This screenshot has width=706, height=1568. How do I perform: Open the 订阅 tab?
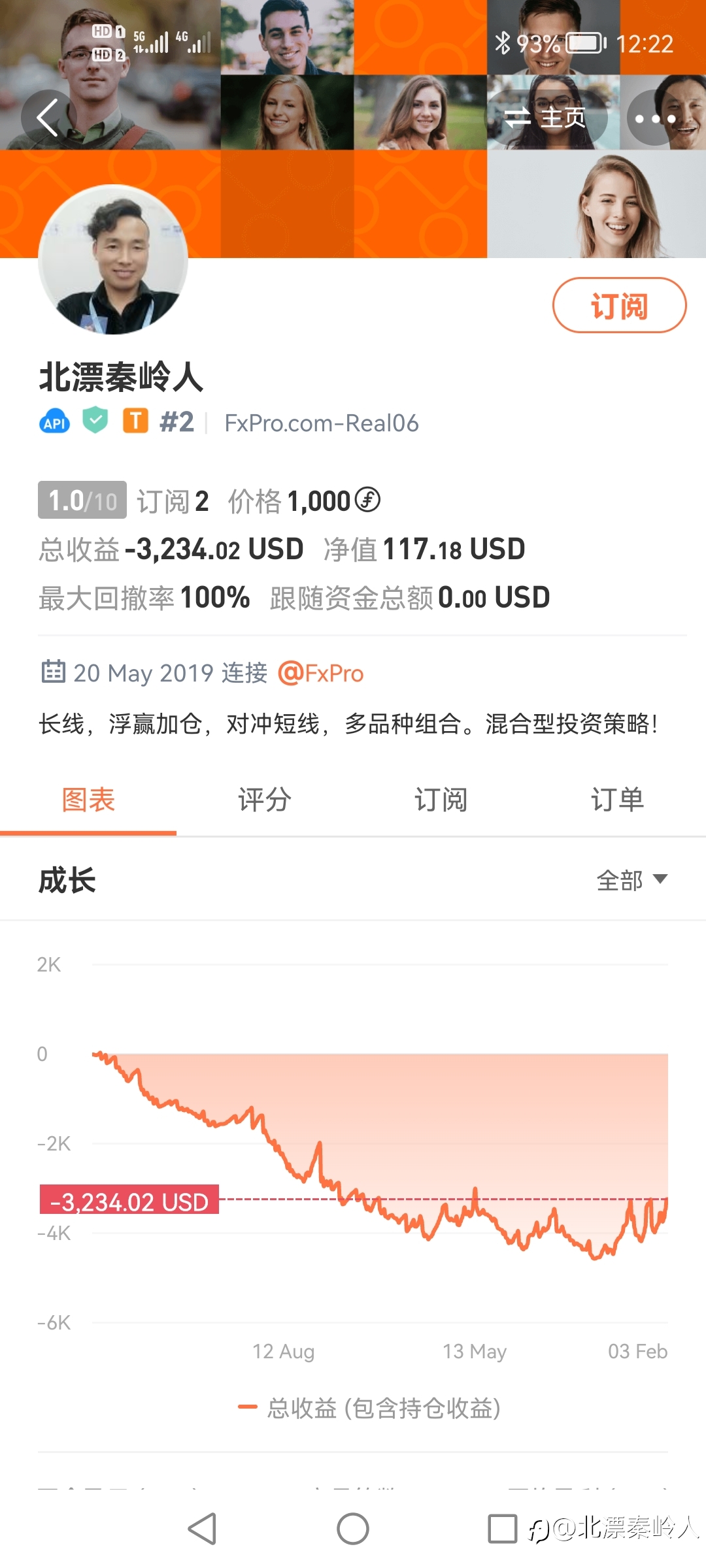[x=441, y=800]
